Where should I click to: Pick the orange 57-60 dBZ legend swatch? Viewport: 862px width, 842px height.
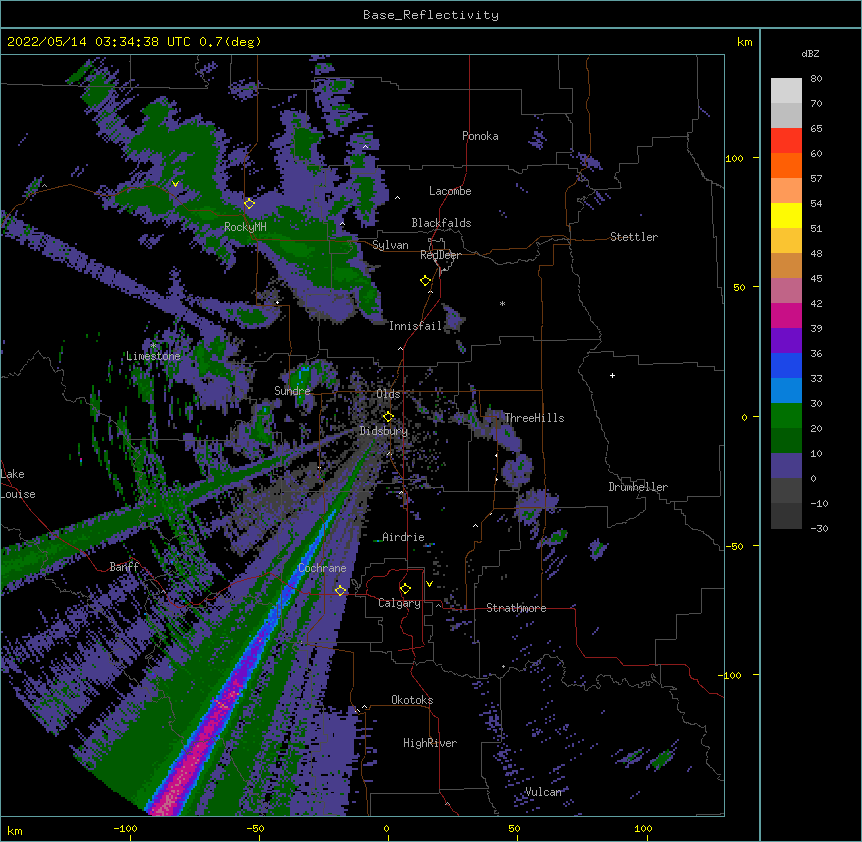click(786, 165)
